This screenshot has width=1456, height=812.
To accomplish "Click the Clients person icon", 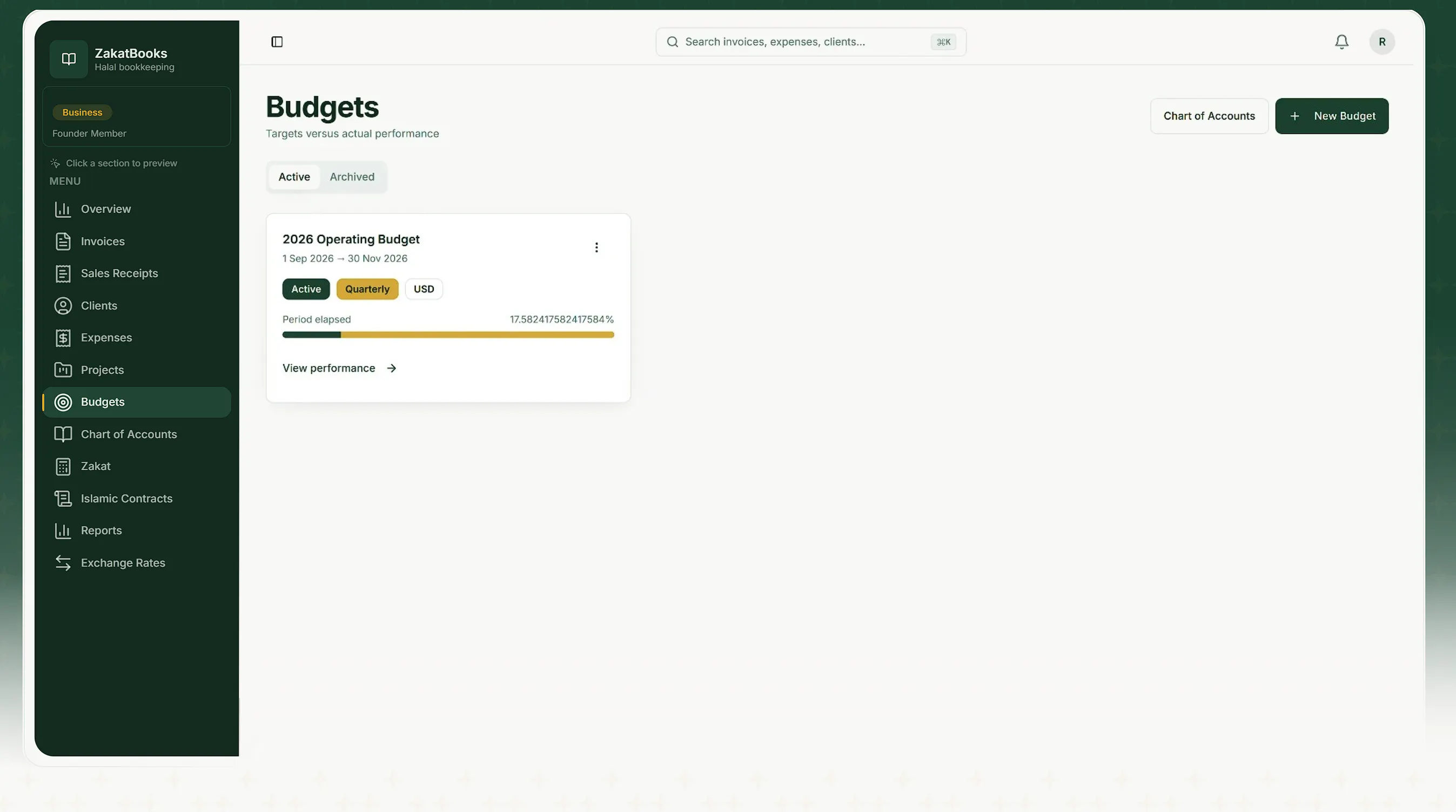I will coord(63,306).
